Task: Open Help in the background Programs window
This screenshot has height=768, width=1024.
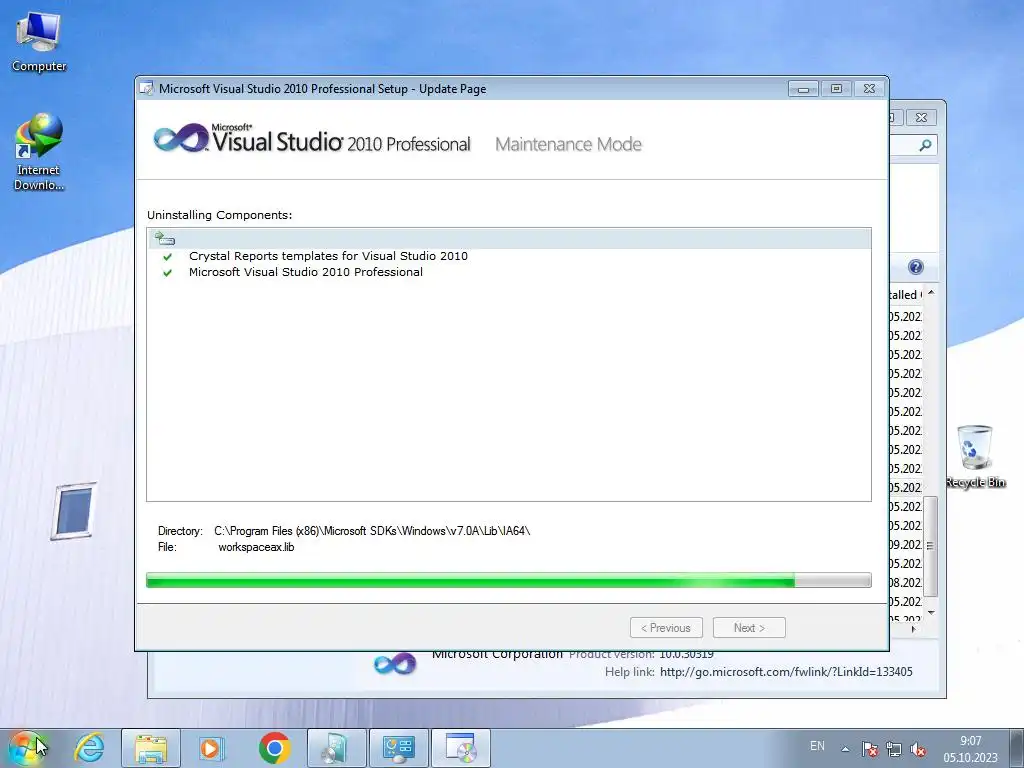Action: click(x=916, y=266)
